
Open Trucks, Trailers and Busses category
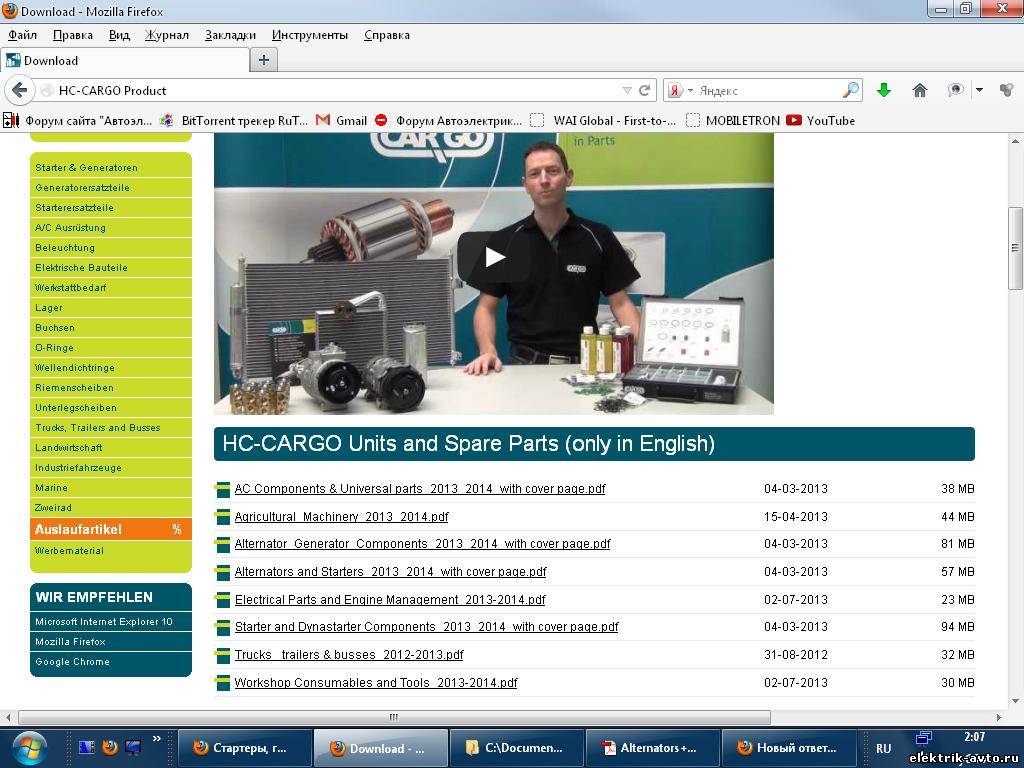click(x=110, y=428)
